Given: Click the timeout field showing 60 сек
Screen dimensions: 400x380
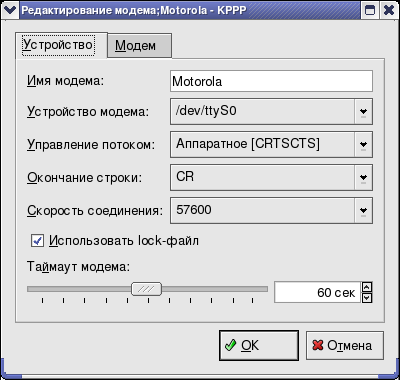Looking at the screenshot, I should [317, 292].
